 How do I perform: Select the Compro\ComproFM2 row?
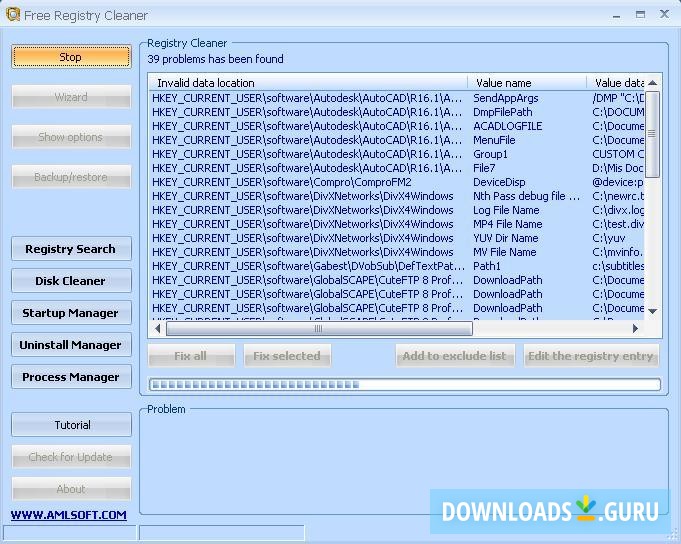click(x=397, y=182)
